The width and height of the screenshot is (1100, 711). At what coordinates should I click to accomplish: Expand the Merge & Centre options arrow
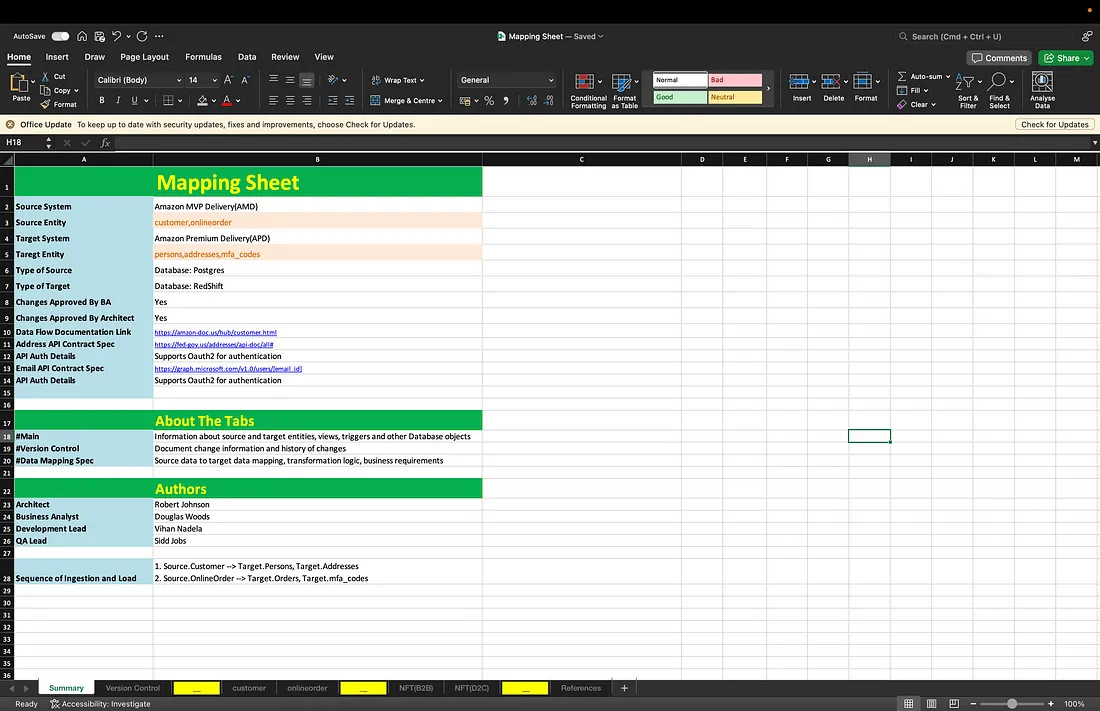point(441,101)
